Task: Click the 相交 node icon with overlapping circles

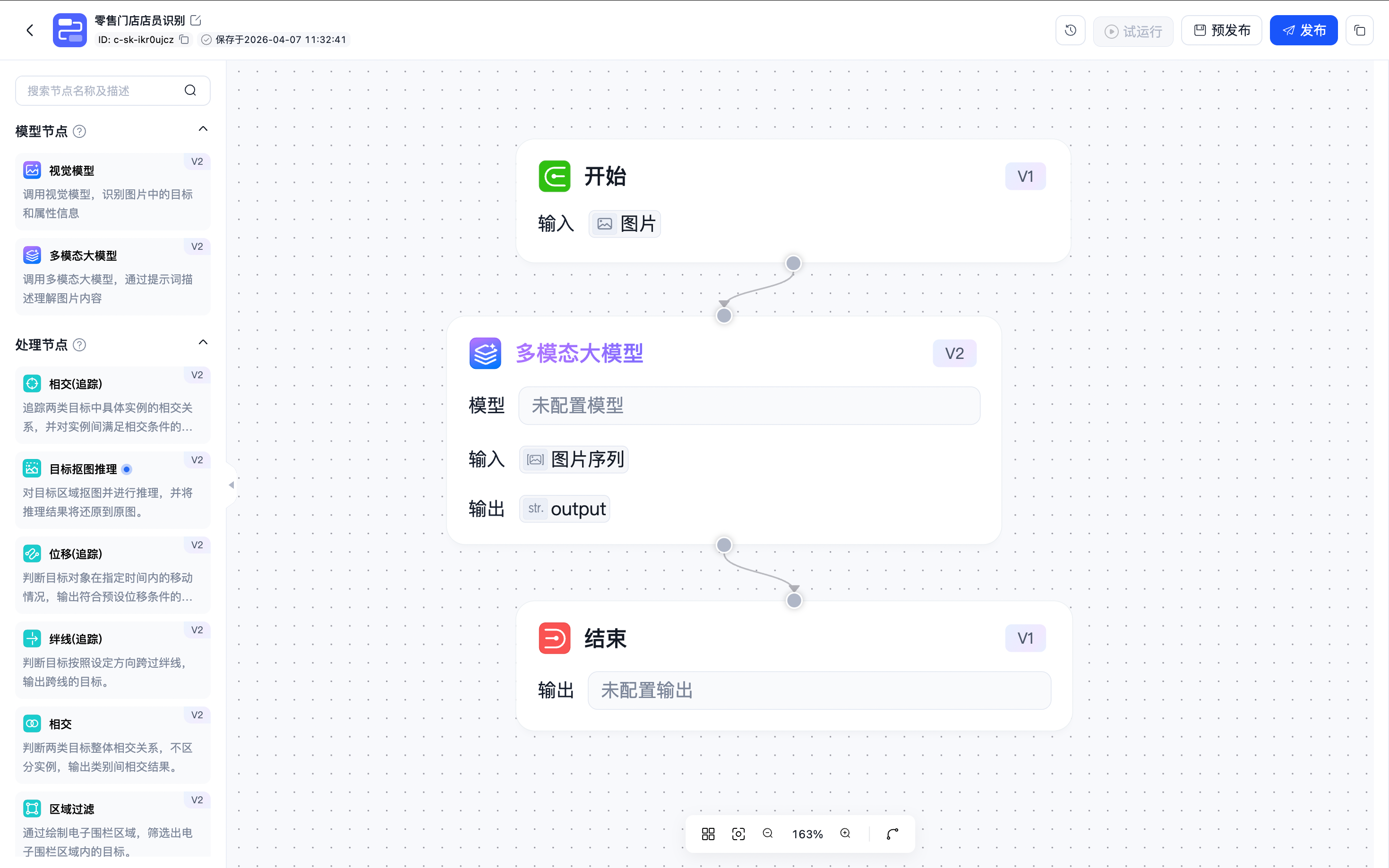Action: (x=32, y=723)
